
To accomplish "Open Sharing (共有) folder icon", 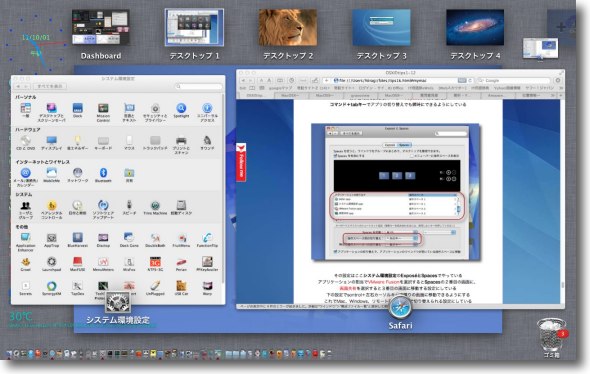I will tap(129, 173).
